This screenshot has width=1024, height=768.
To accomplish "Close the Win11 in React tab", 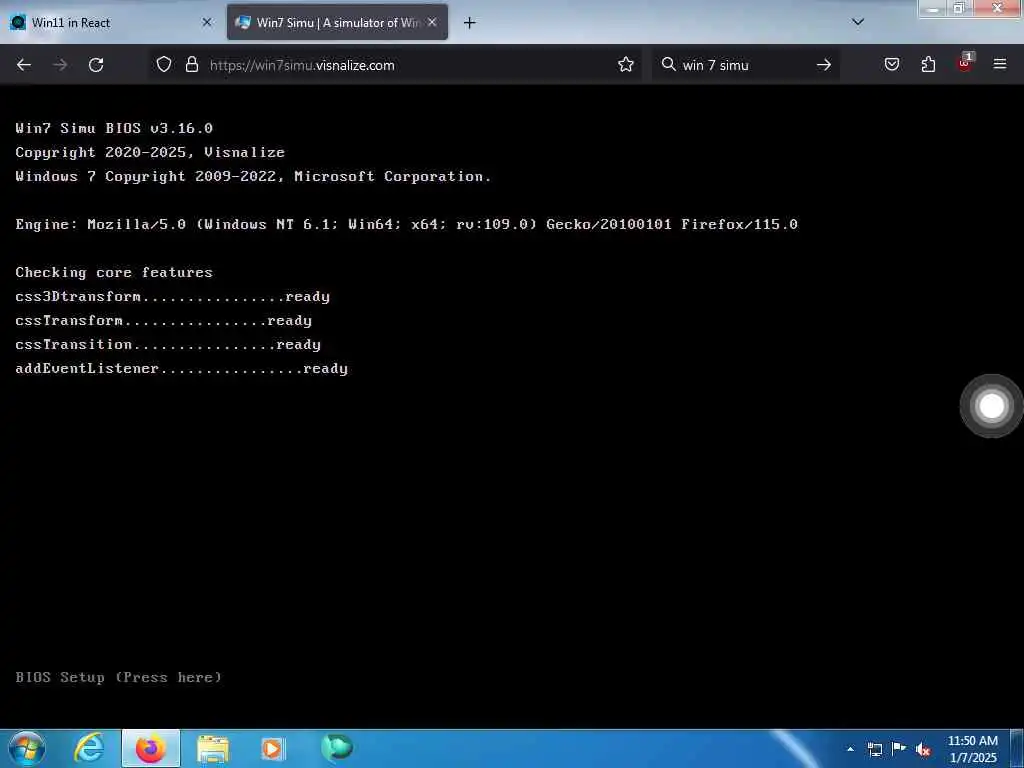I will [x=206, y=22].
